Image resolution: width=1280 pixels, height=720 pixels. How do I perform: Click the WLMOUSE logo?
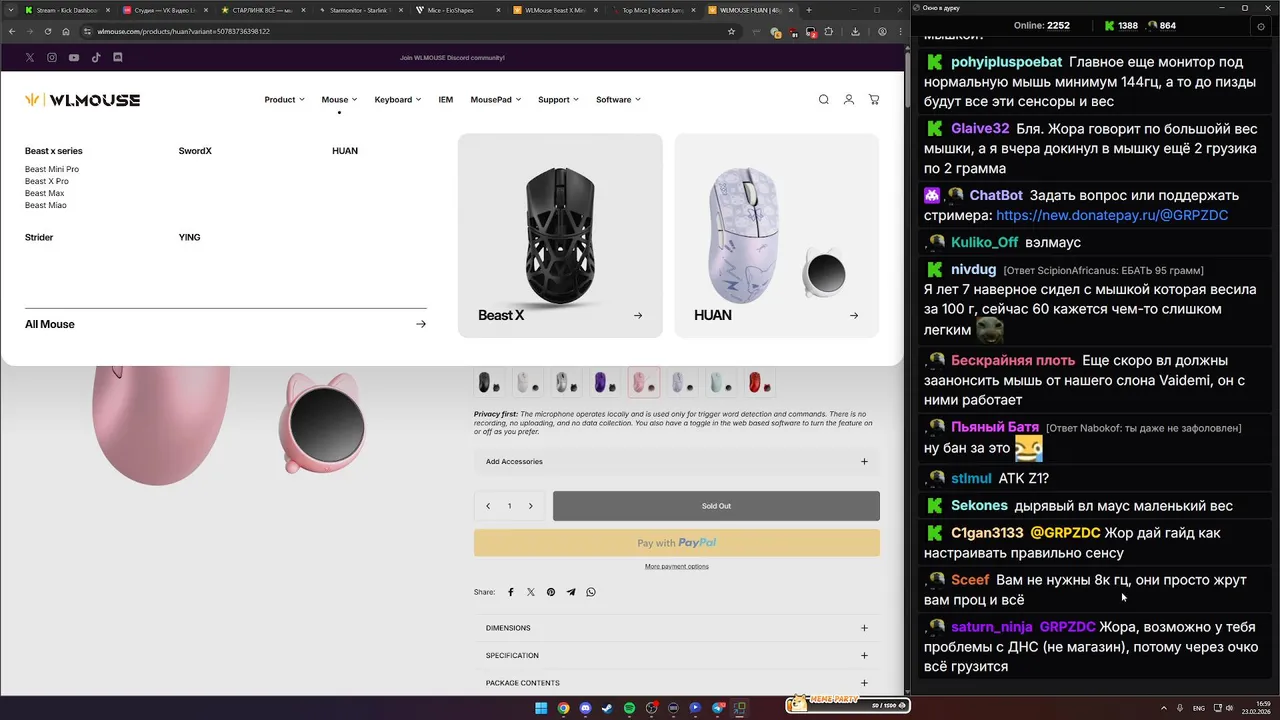83,100
